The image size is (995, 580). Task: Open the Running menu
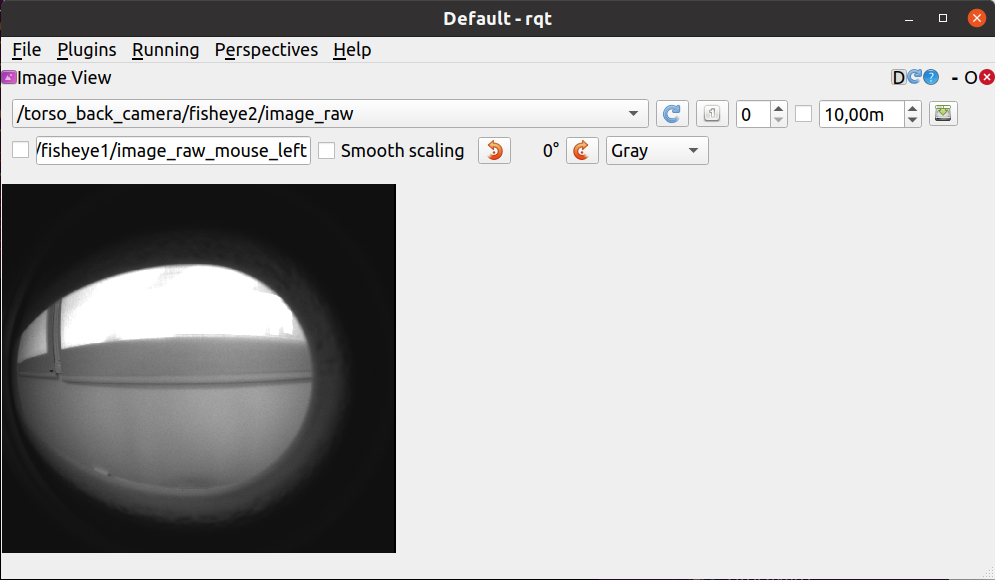tap(165, 49)
